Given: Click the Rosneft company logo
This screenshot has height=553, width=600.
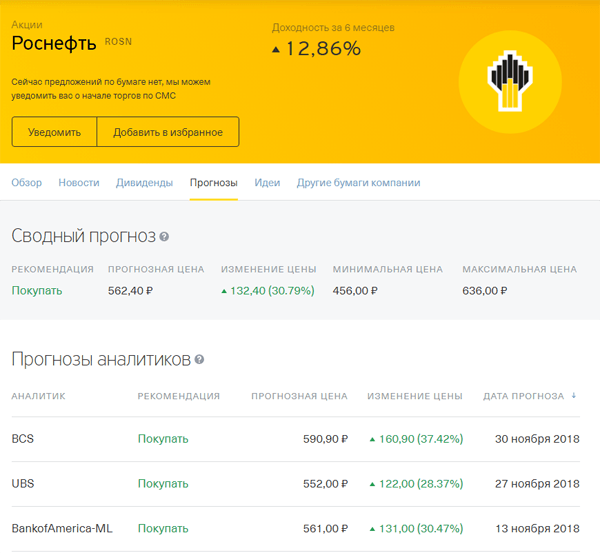Looking at the screenshot, I should click(510, 82).
